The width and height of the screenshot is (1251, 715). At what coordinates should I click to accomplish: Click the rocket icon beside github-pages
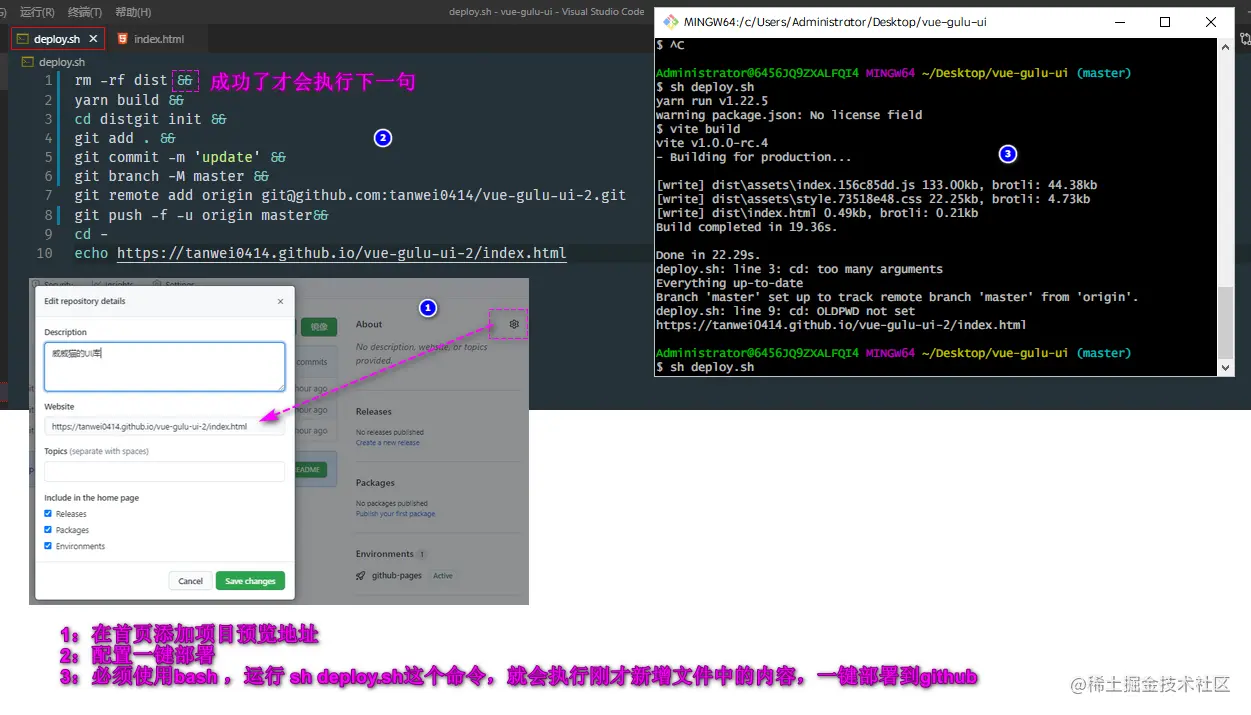(x=361, y=576)
